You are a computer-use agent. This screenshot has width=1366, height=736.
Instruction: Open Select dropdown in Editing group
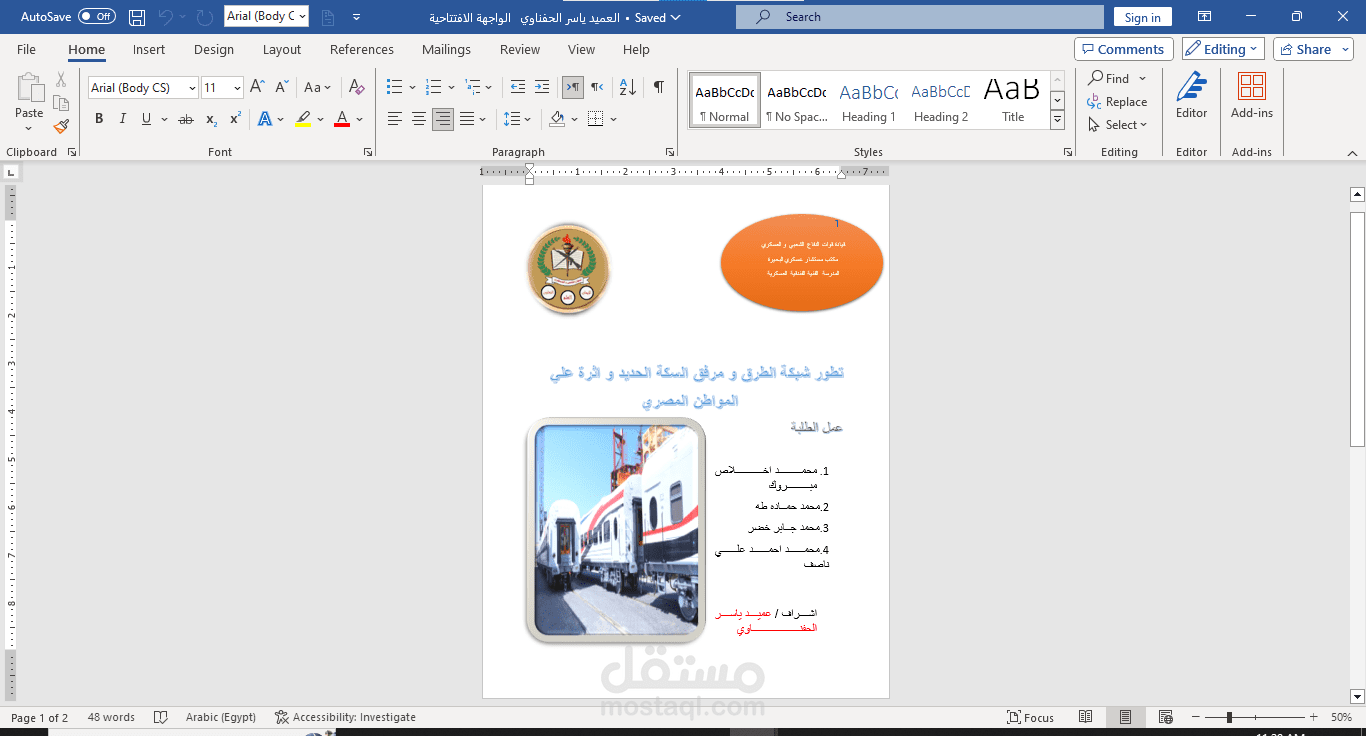tap(1117, 125)
